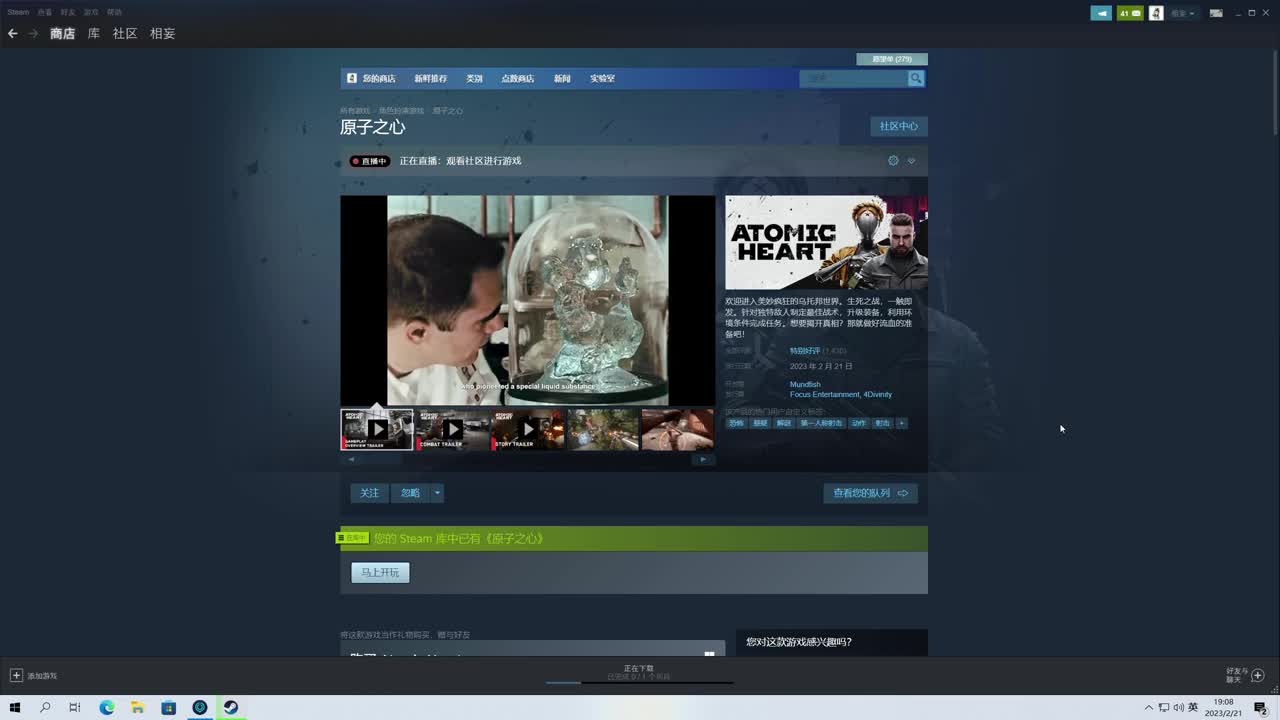Click the 直播中 live badge
This screenshot has height=720, width=1280.
(x=370, y=161)
